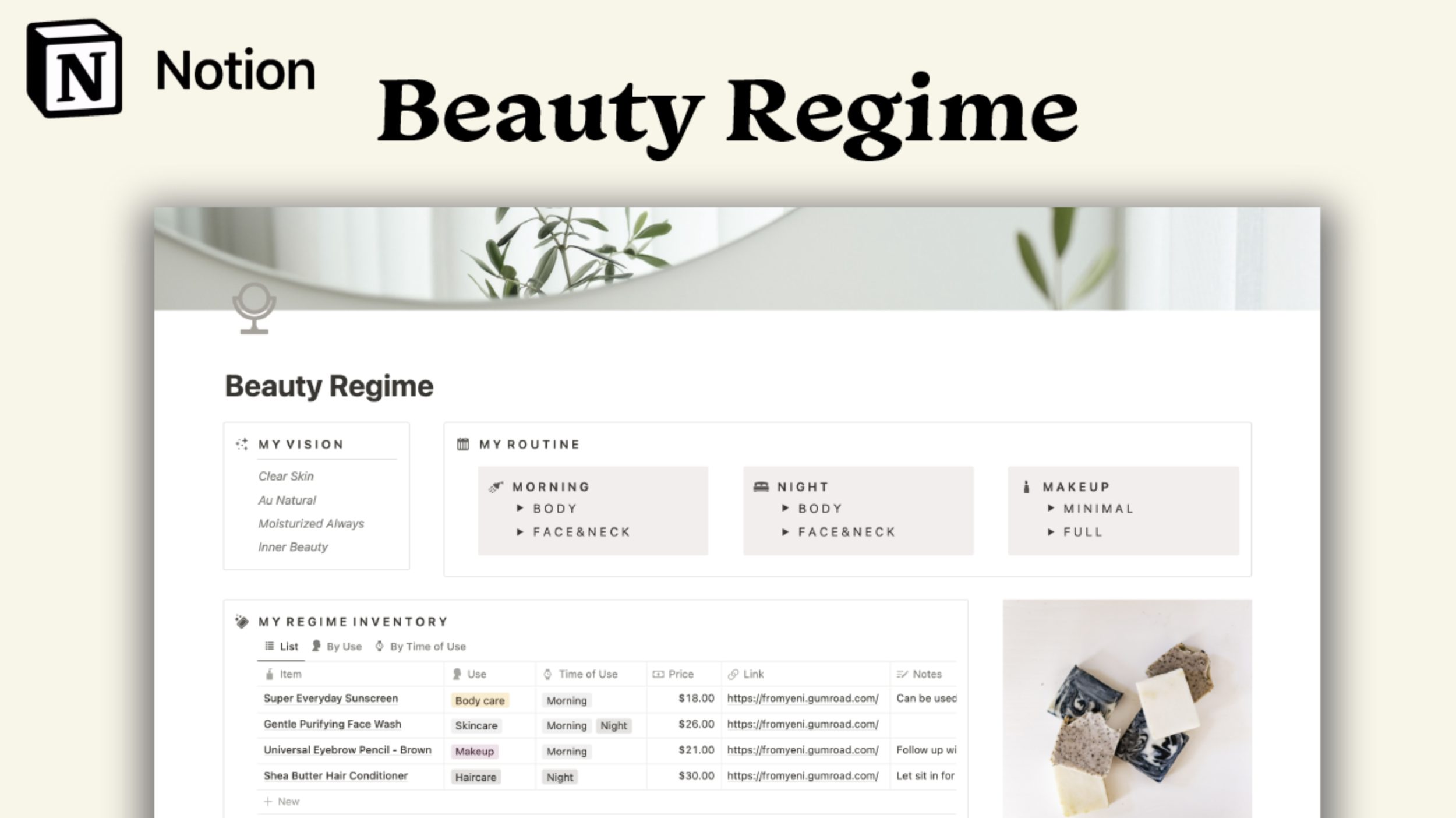The width and height of the screenshot is (1456, 818).
Task: Click the Morning tag in Sunscreen row
Action: [567, 700]
